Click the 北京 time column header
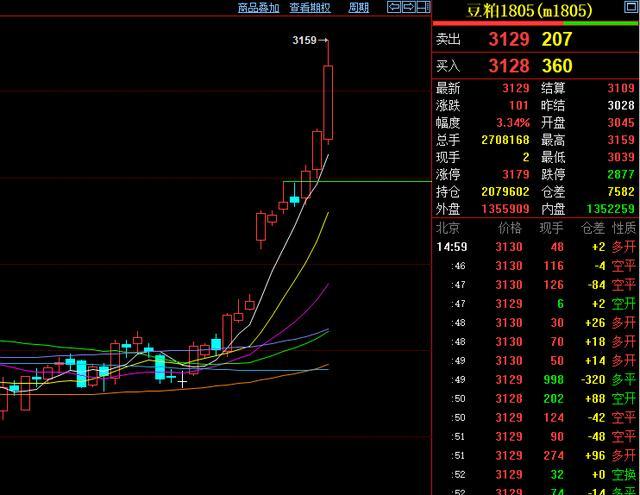Image resolution: width=640 pixels, height=495 pixels. (450, 228)
